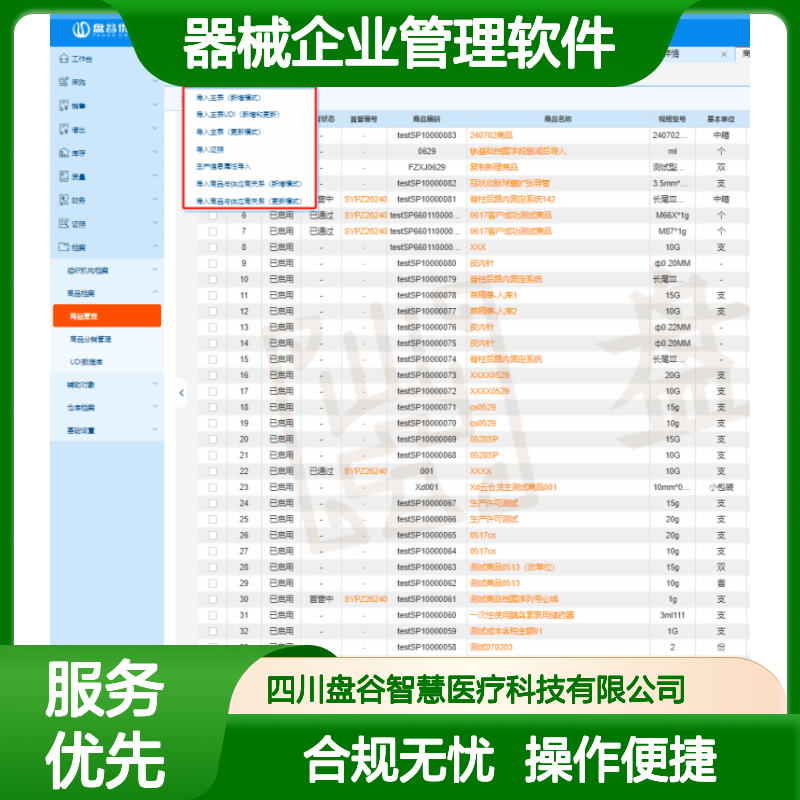Choose 导入主表（更新模式）menu entry
Viewport: 800px width, 800px height.
229,132
